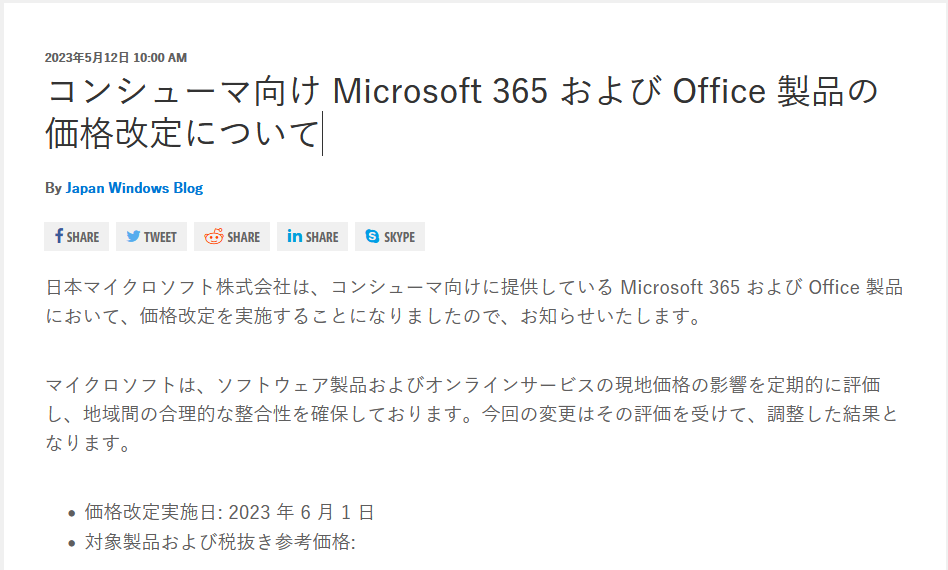This screenshot has width=948, height=570.
Task: Share on LinkedIn with SHARE label
Action: (312, 236)
